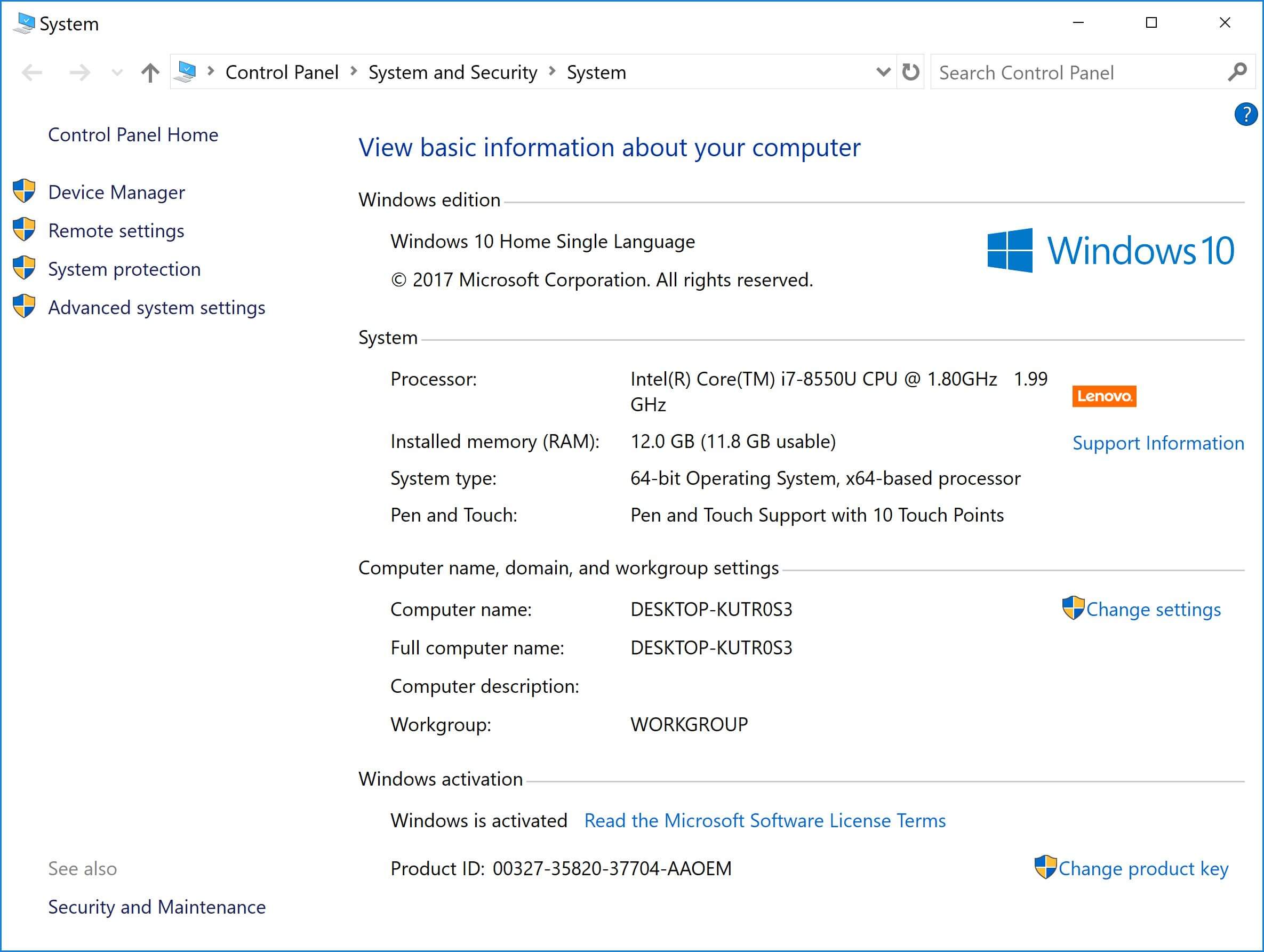Click the installed memory value 12.0 GB
Viewport: 1264px width, 952px height.
(733, 442)
